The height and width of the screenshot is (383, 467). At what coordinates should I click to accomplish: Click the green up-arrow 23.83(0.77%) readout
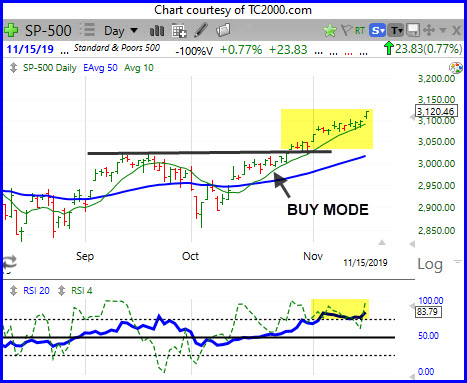(423, 49)
